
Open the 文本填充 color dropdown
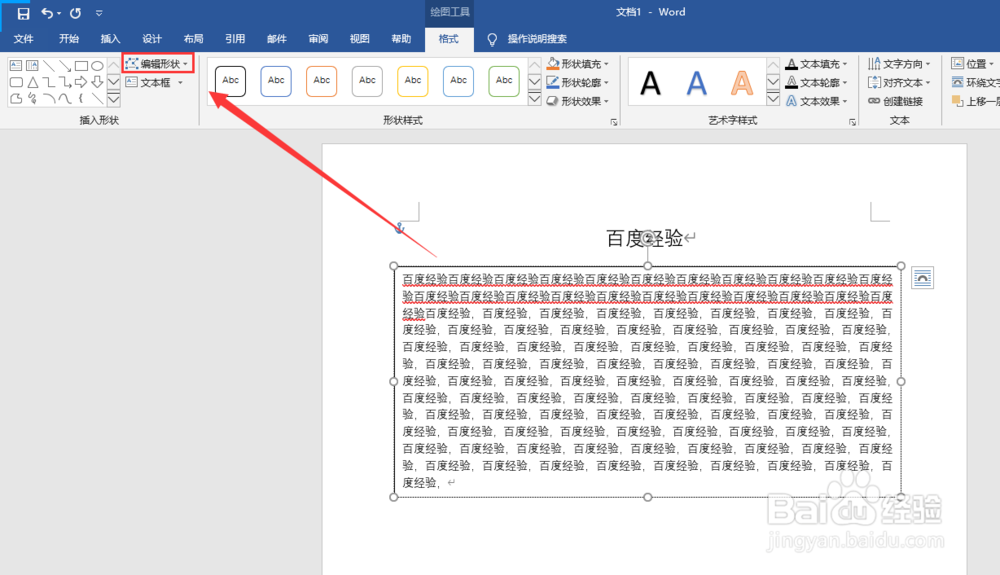click(x=817, y=64)
